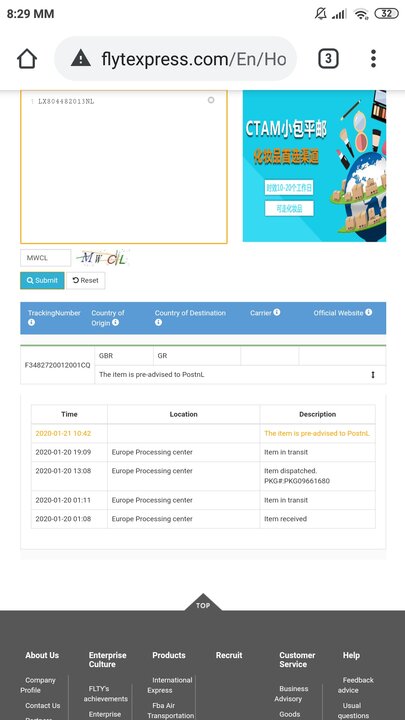Select tracking number F3482720012001CQ

(57, 366)
